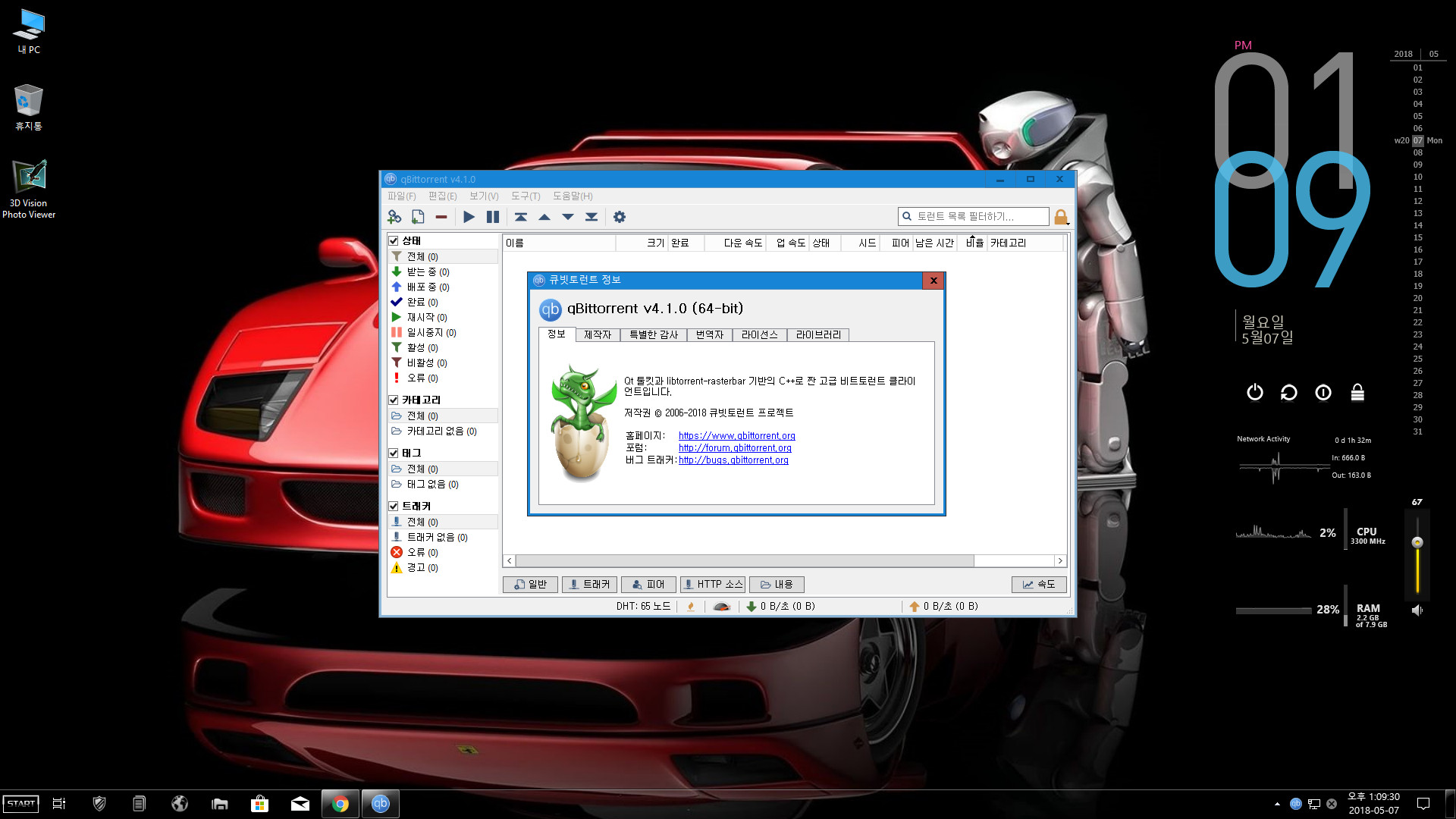Switch to 제작자 tab in about dialog
The height and width of the screenshot is (819, 1456).
pyautogui.click(x=598, y=335)
